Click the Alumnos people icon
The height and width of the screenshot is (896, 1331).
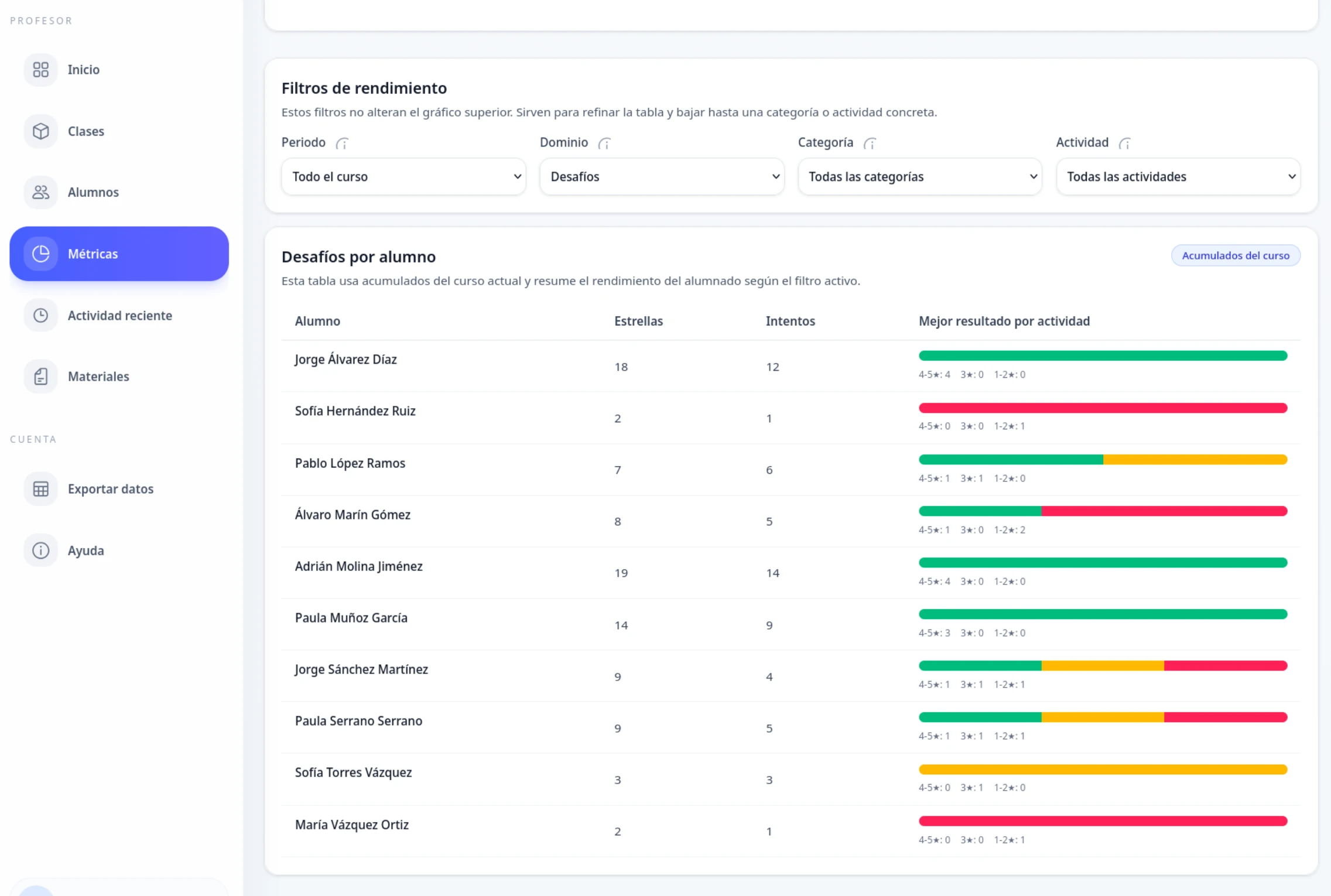pyautogui.click(x=40, y=192)
